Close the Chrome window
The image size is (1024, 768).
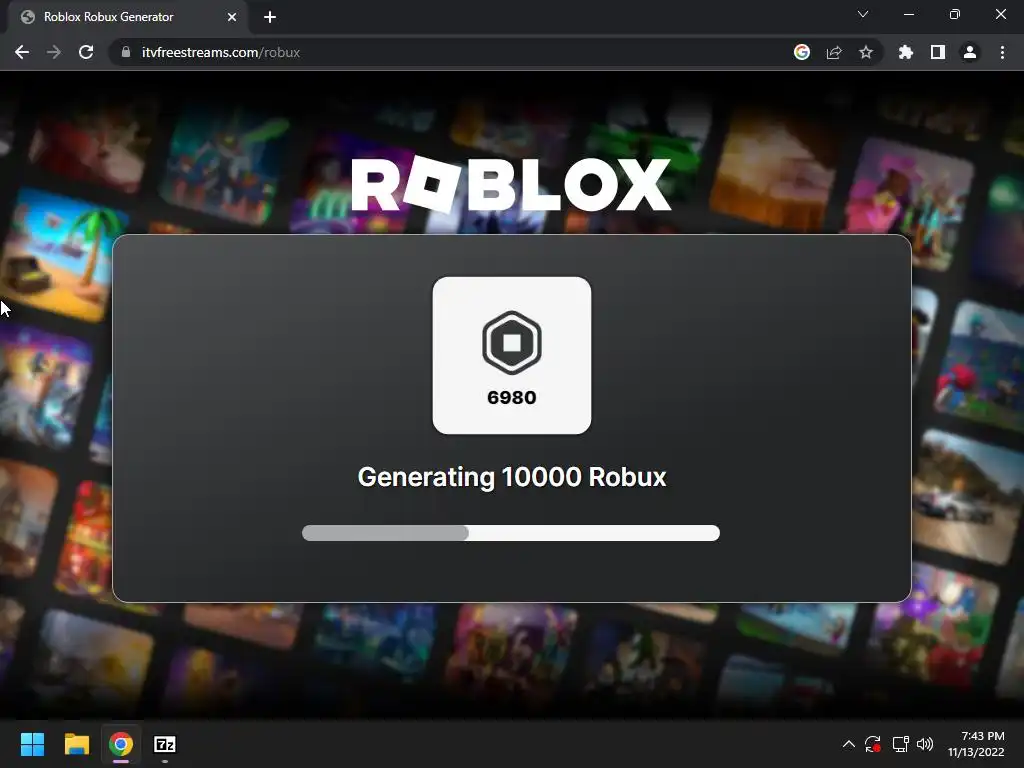click(x=1000, y=14)
